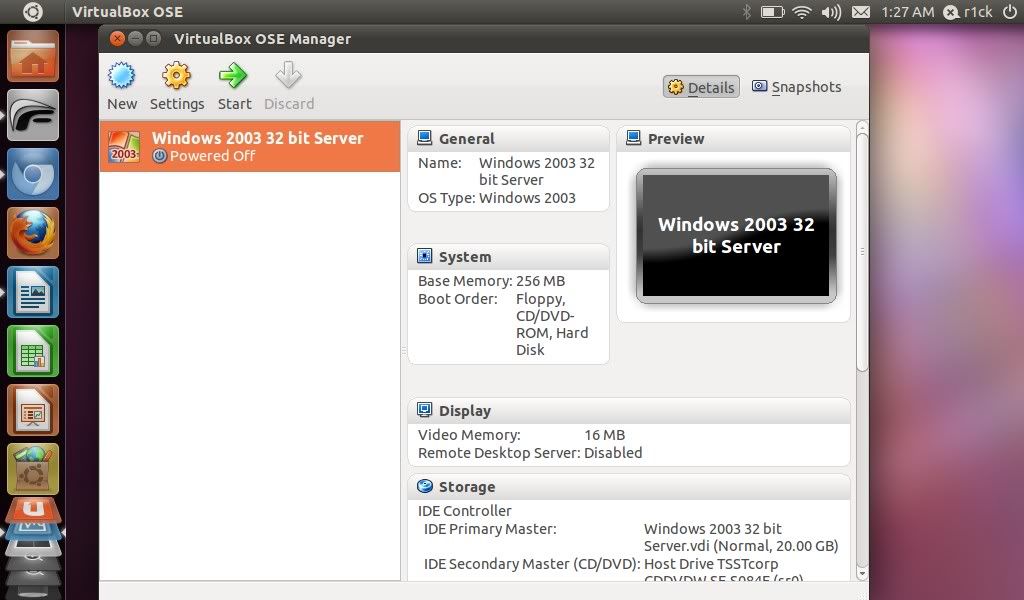1024x600 pixels.
Task: Maximize the VirtualBox OSE Manager window
Action: pyautogui.click(x=153, y=39)
